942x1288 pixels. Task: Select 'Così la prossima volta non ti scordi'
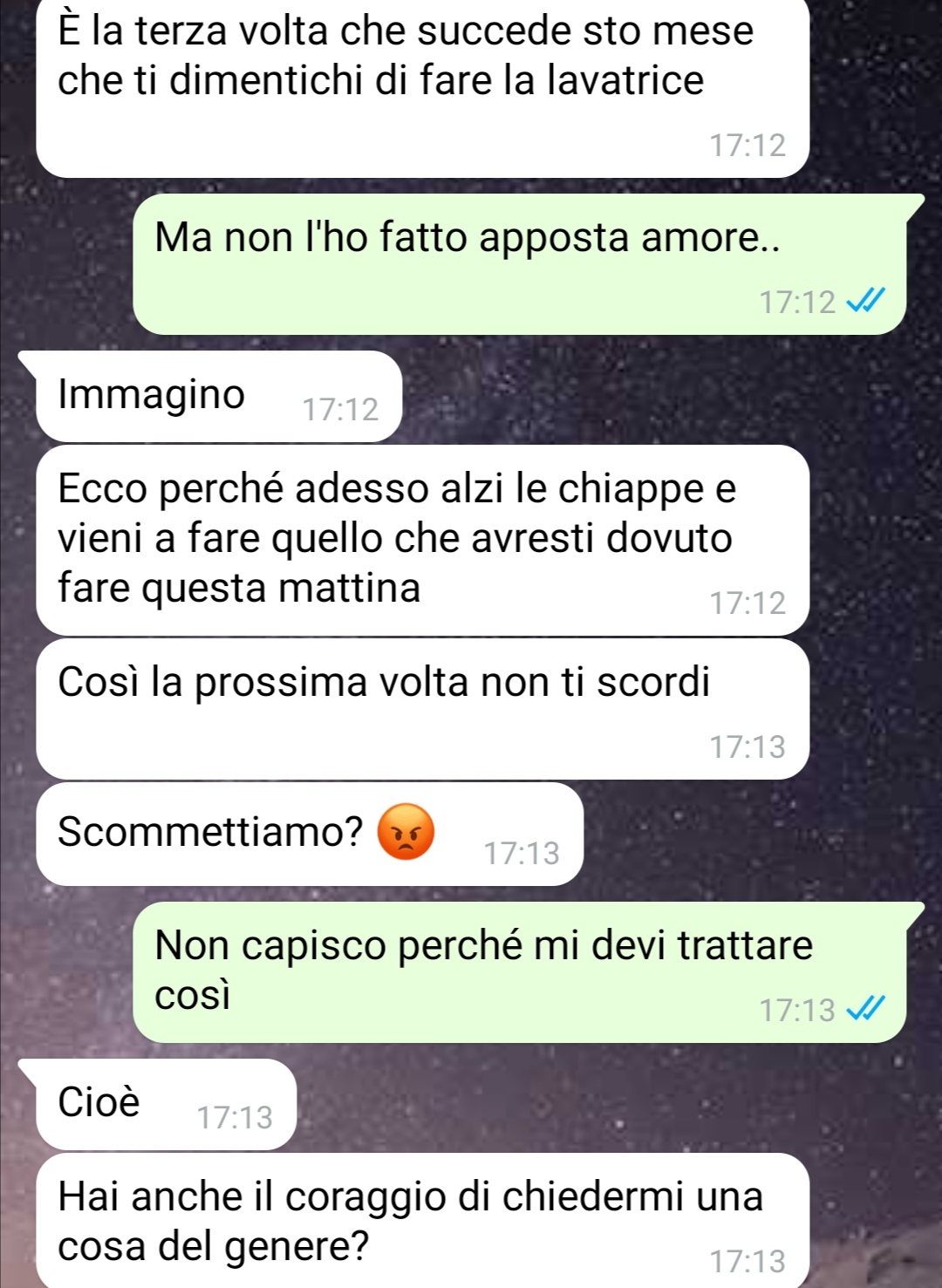[423, 709]
